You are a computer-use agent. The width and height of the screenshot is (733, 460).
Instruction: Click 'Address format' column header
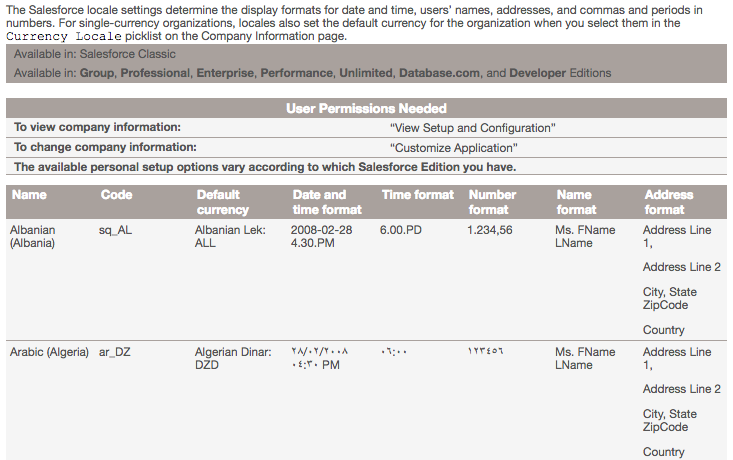(669, 202)
